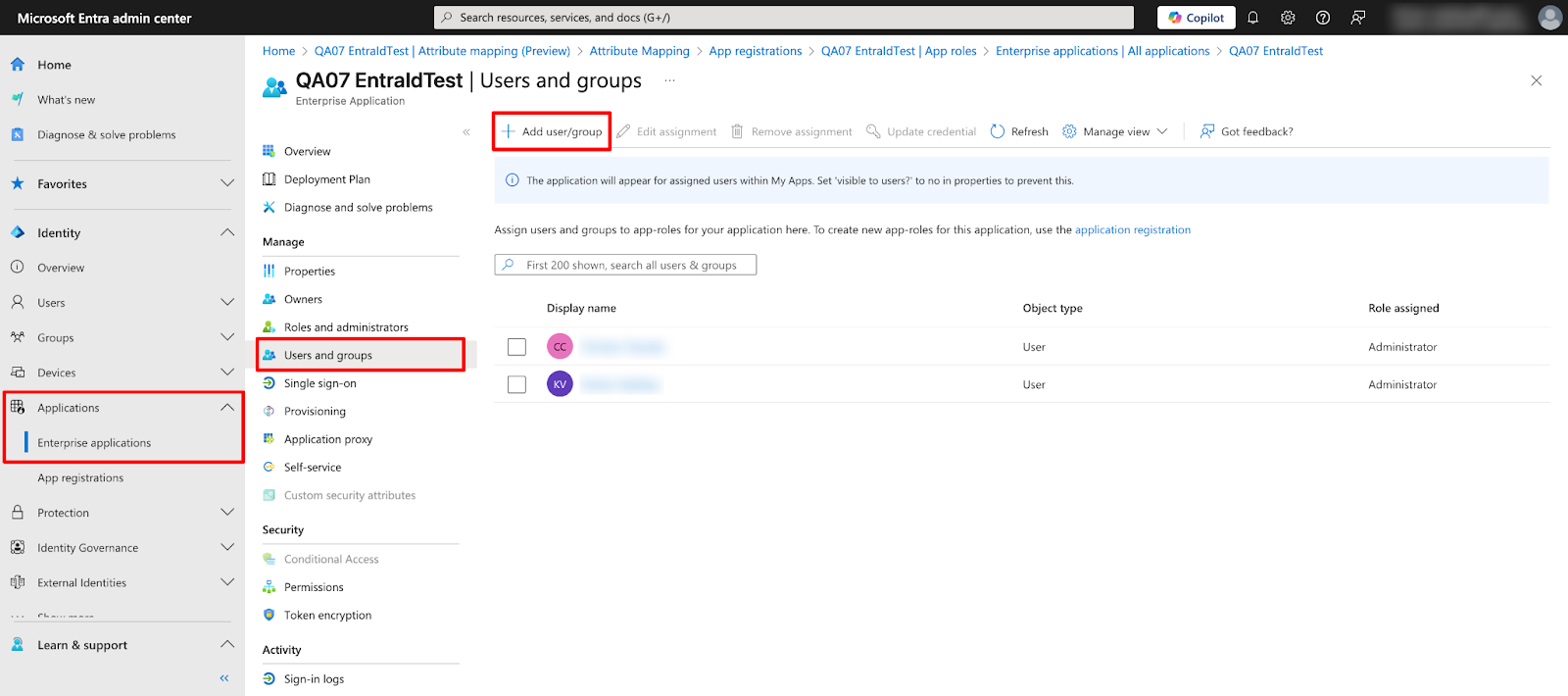Click the Role assigned column header

[1403, 308]
